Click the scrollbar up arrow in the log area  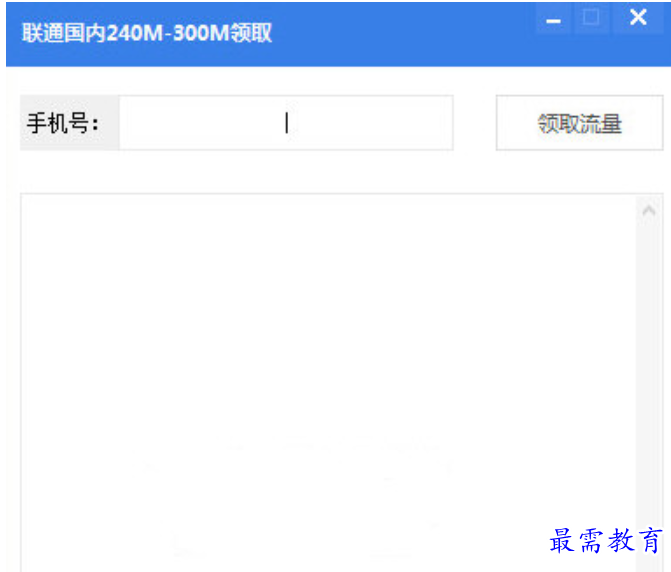(649, 210)
